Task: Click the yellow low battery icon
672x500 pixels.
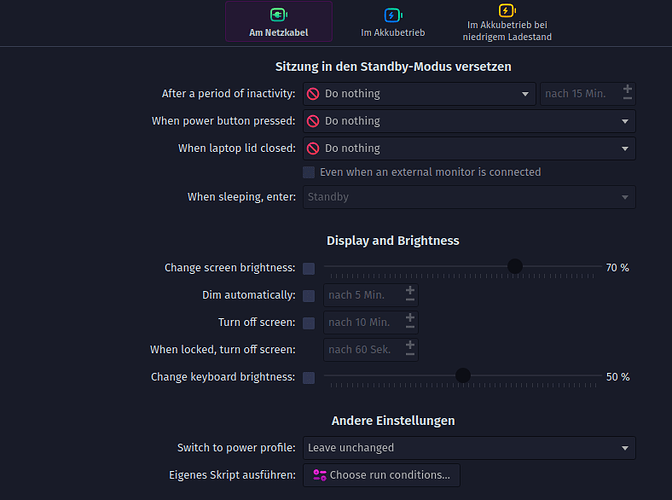Action: (x=508, y=11)
